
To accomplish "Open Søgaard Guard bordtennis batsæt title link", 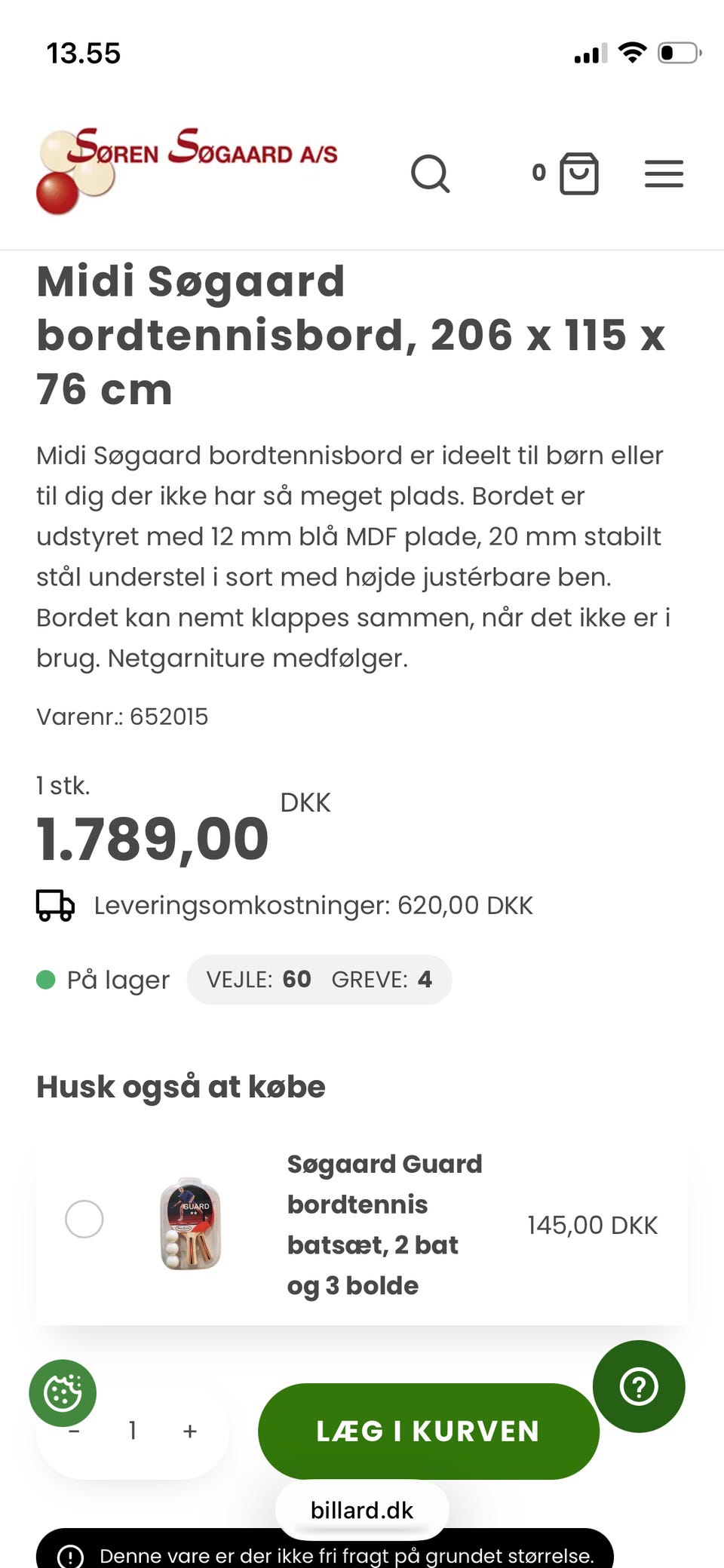I will pyautogui.click(x=385, y=1224).
